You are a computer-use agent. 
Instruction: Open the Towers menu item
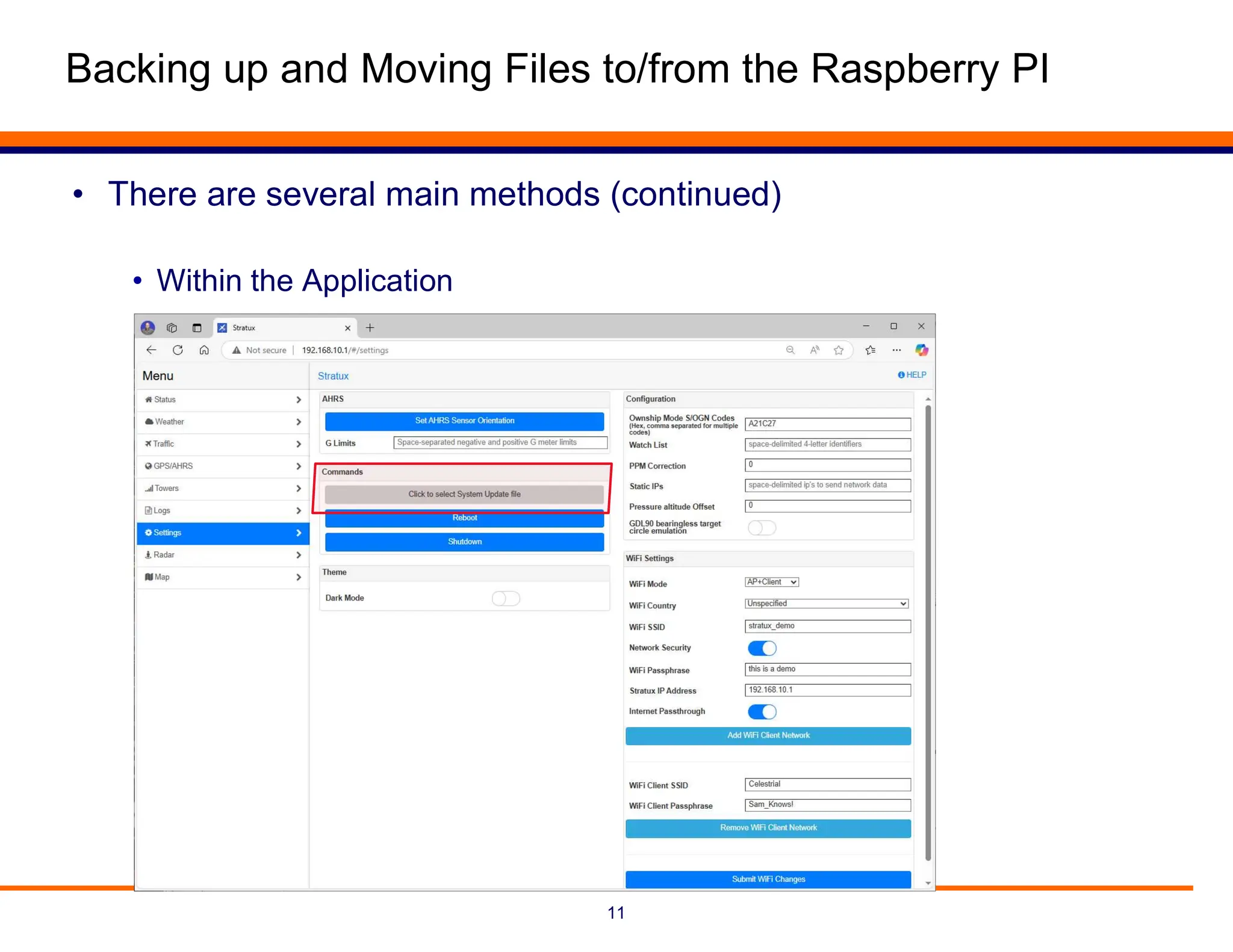click(x=223, y=489)
